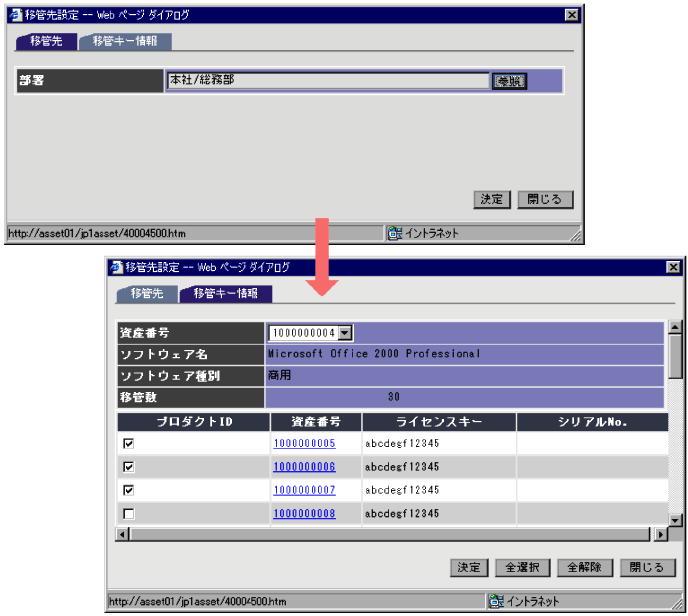Click the intranet zone icon in upper status bar
The height and width of the screenshot is (616, 688).
(395, 233)
